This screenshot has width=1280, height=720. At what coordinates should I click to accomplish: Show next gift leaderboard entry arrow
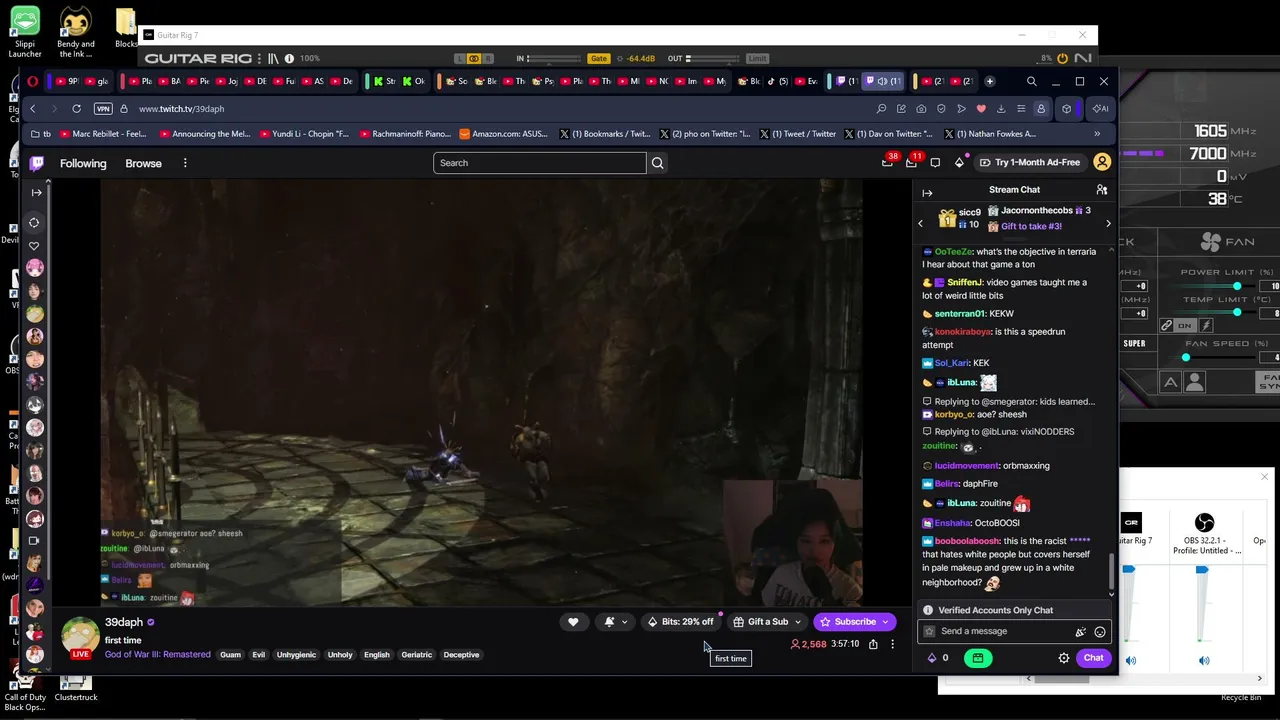pyautogui.click(x=1108, y=223)
